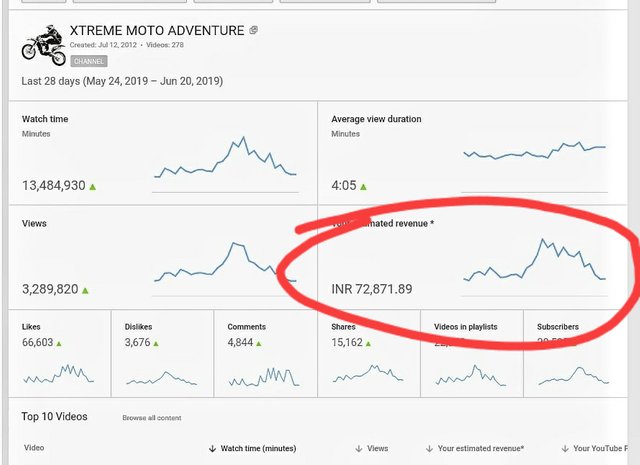Viewport: 640px width, 465px height.
Task: Click the comments count 4,844
Action: click(x=240, y=342)
